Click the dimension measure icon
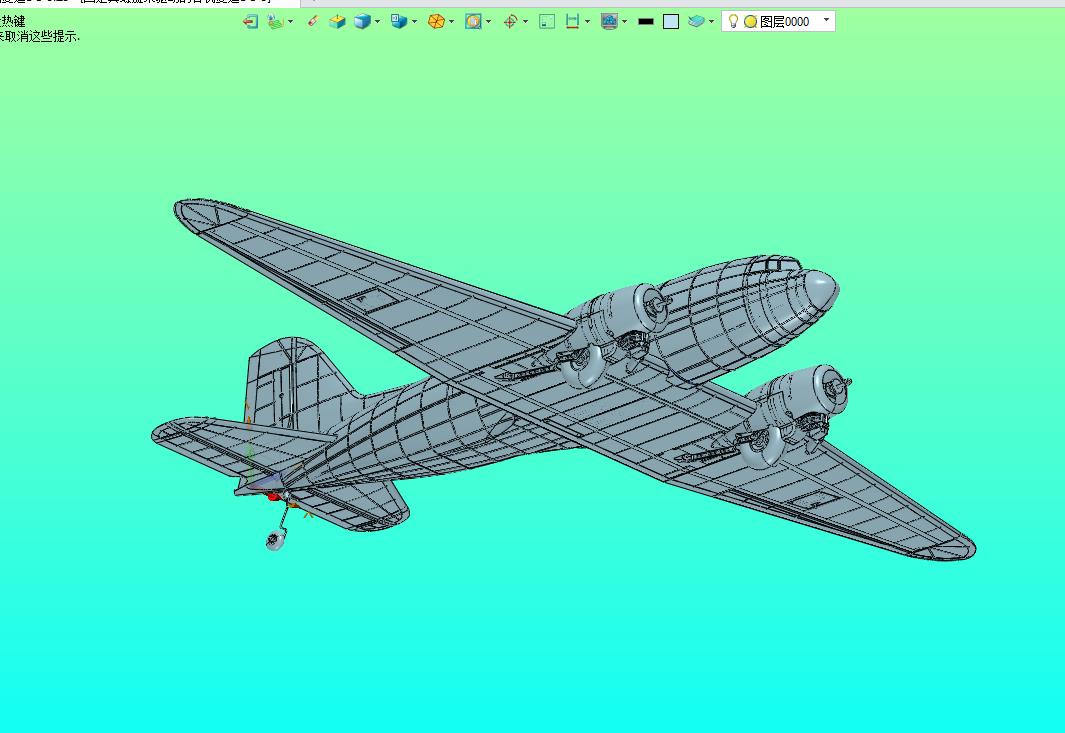1065x733 pixels. point(573,22)
